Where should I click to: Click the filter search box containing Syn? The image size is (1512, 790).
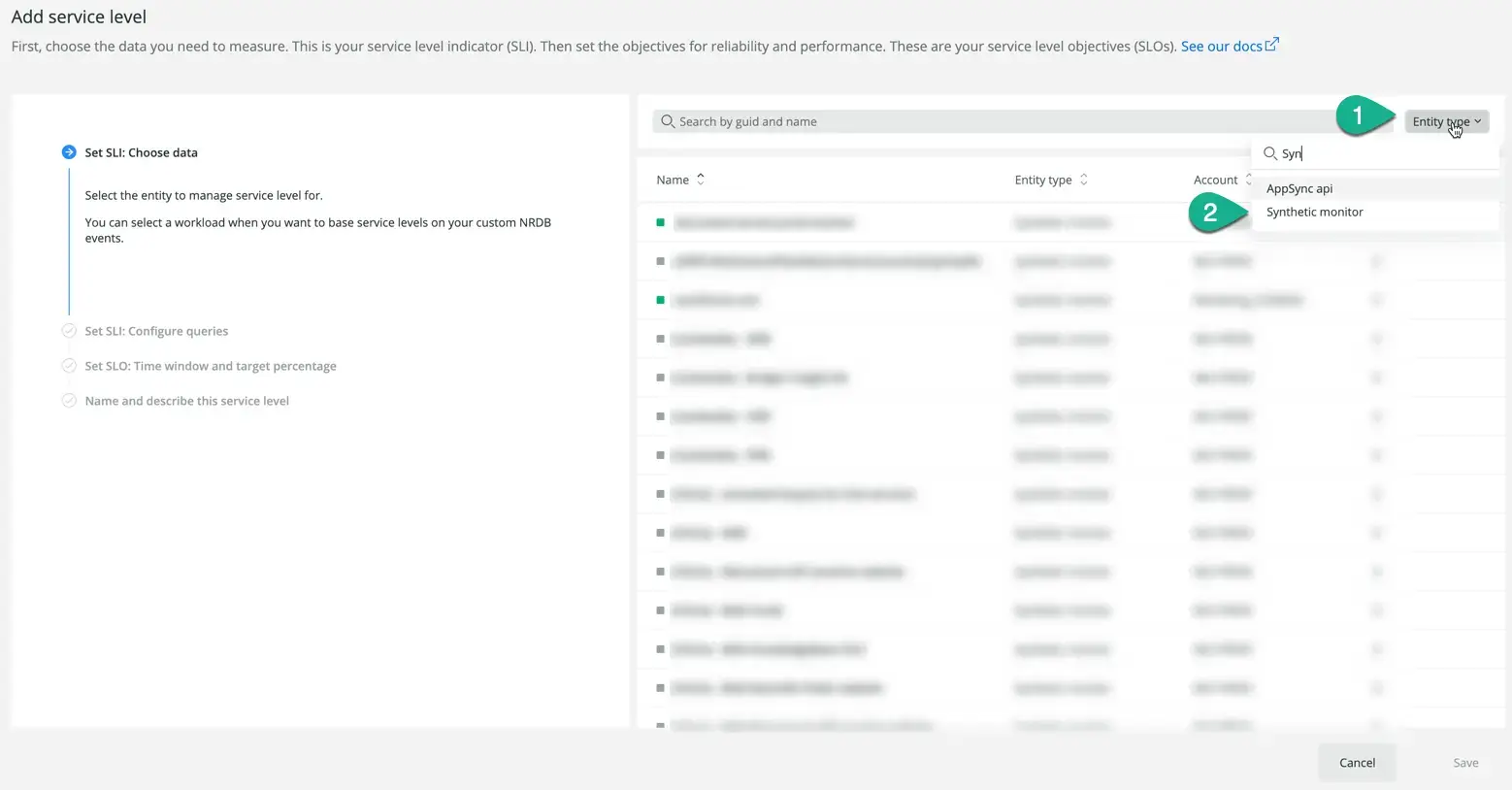pos(1375,153)
